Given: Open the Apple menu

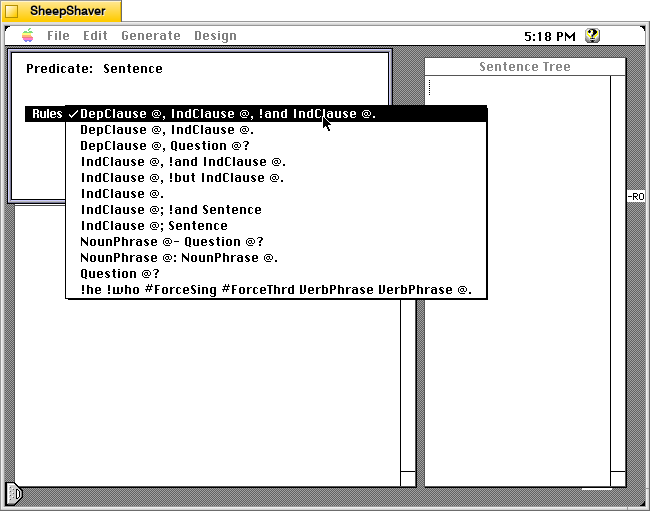Looking at the screenshot, I should pyautogui.click(x=28, y=36).
